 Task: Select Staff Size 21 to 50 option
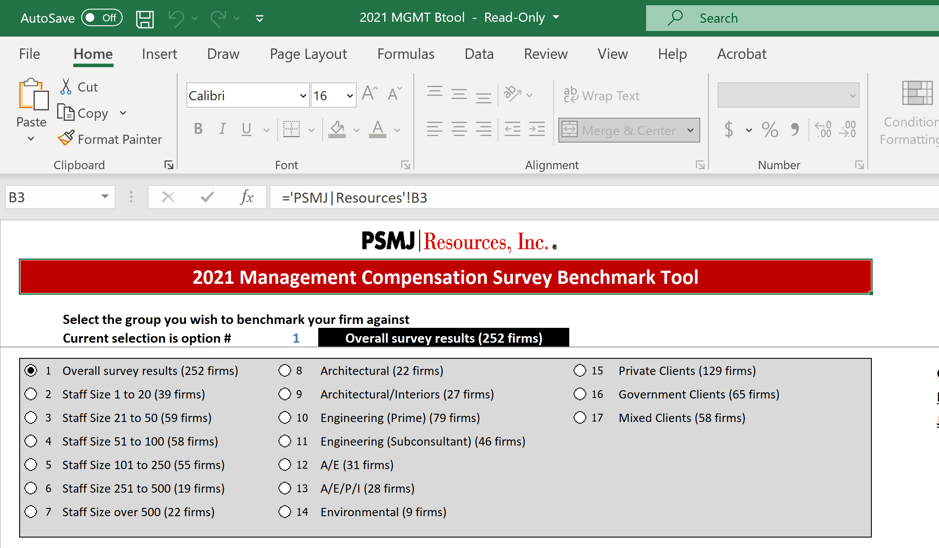tap(31, 417)
